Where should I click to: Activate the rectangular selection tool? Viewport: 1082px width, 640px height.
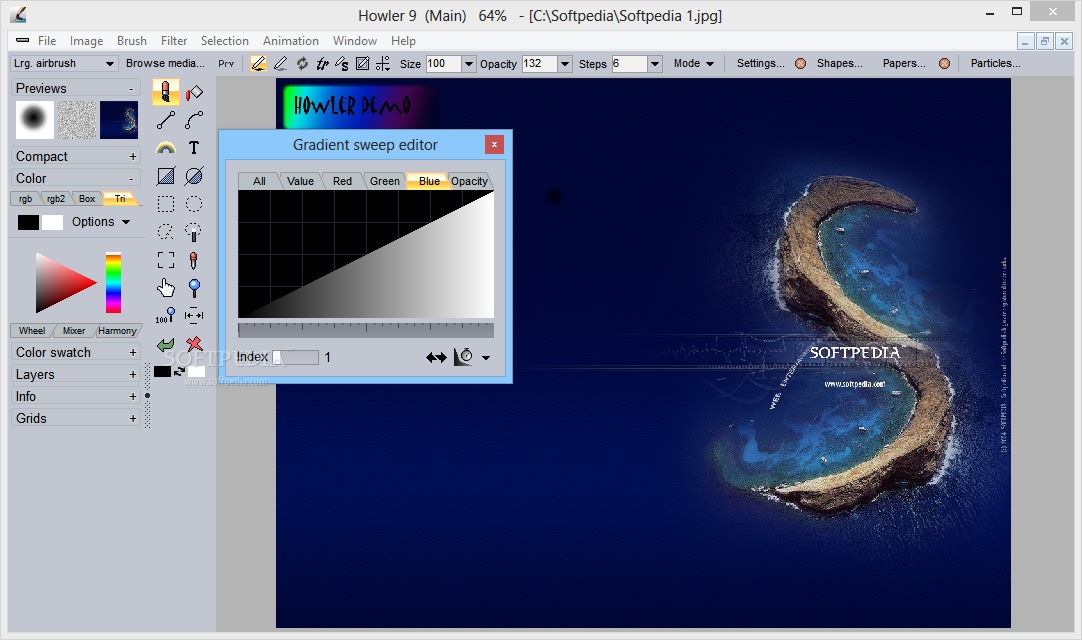click(x=166, y=204)
